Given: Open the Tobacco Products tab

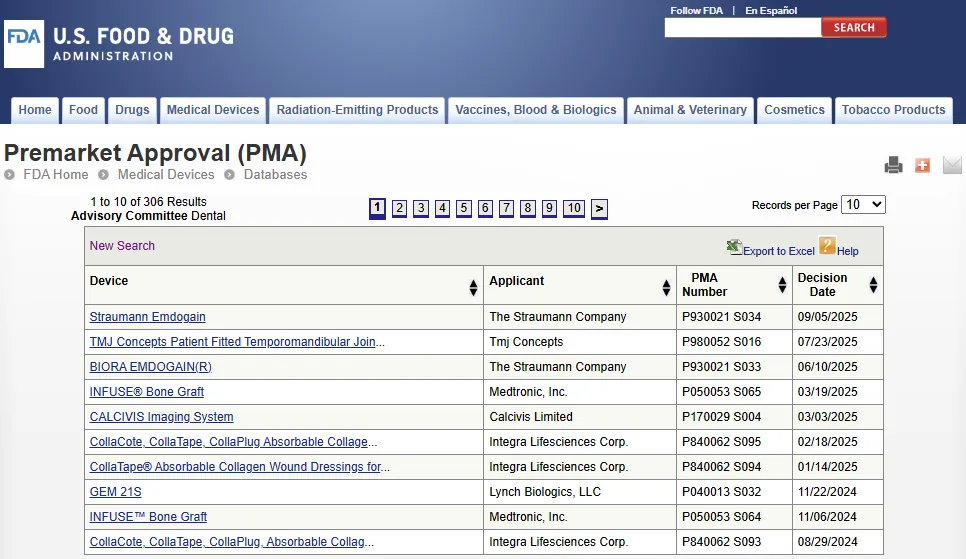Looking at the screenshot, I should (893, 110).
